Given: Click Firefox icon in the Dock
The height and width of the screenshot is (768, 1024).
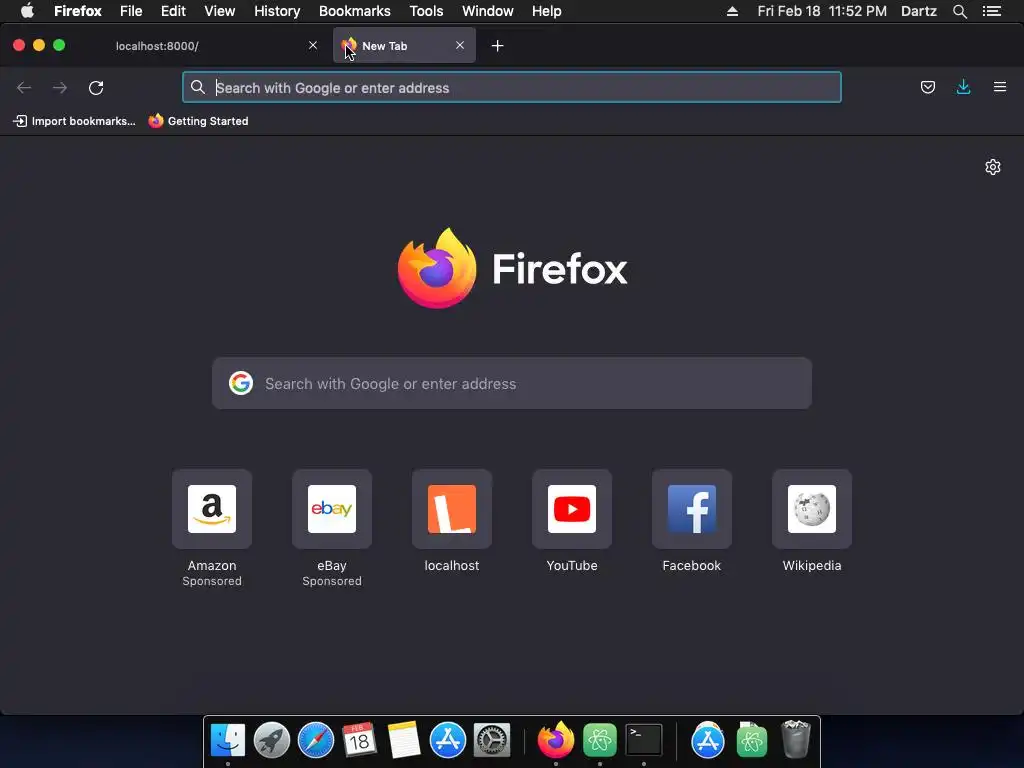Looking at the screenshot, I should (556, 741).
